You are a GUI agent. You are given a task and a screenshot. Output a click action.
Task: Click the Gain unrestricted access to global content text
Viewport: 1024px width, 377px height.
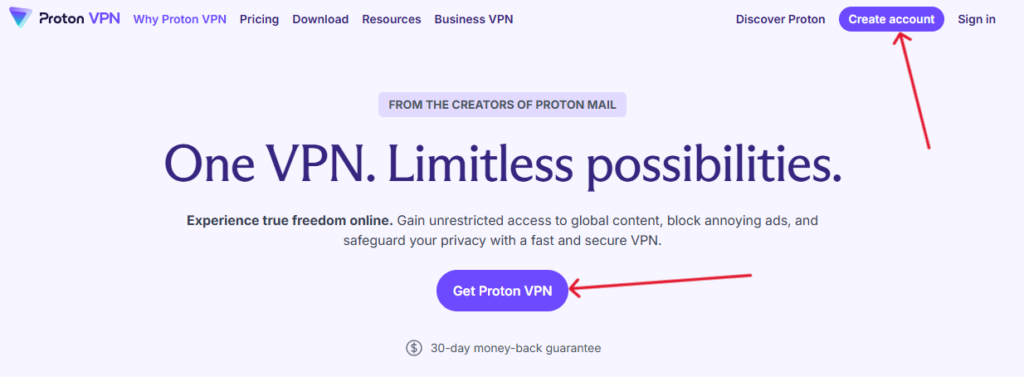coord(522,220)
